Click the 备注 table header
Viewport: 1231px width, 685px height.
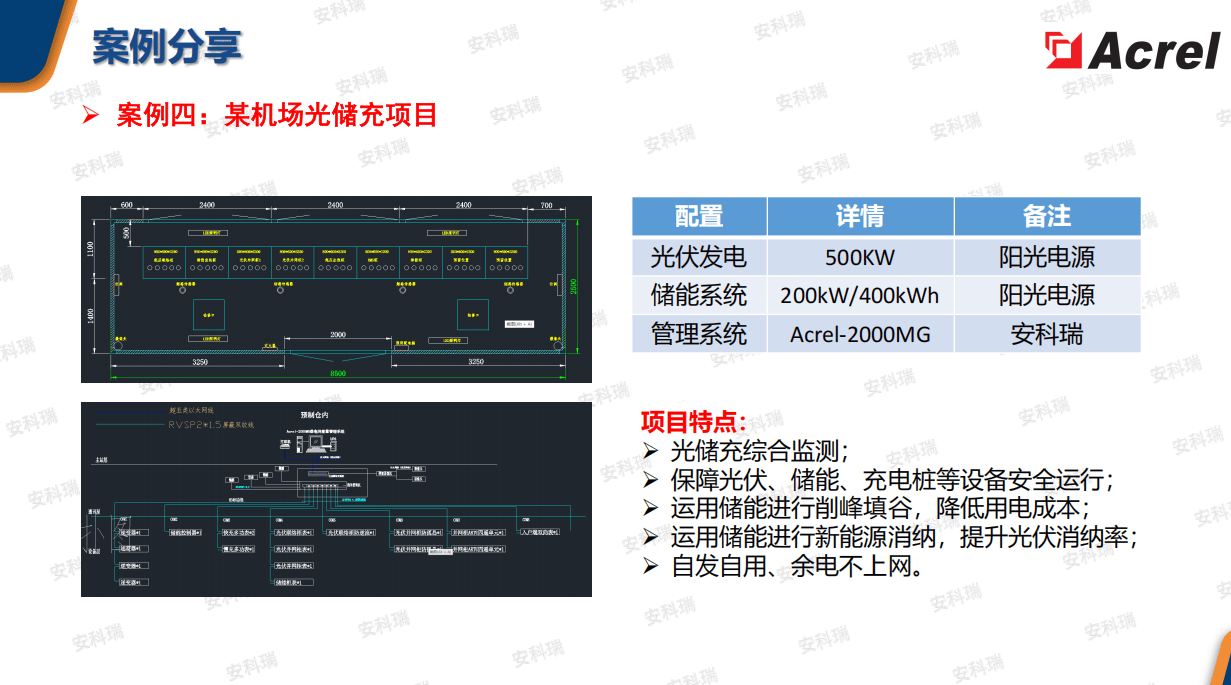click(1047, 216)
